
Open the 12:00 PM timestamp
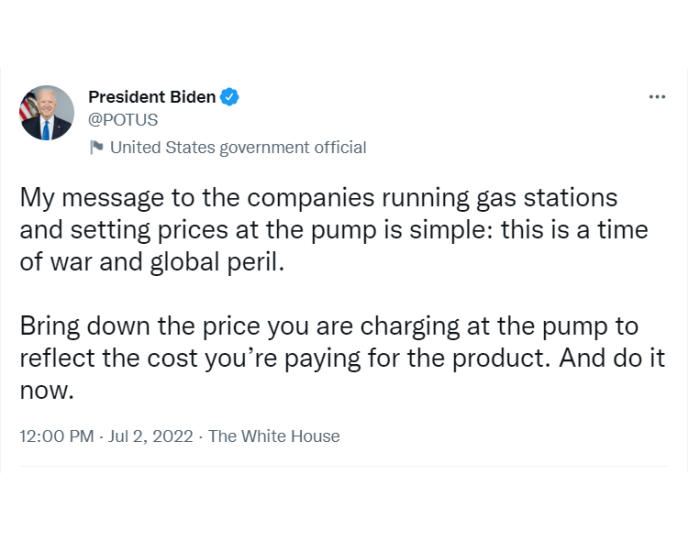pos(57,436)
